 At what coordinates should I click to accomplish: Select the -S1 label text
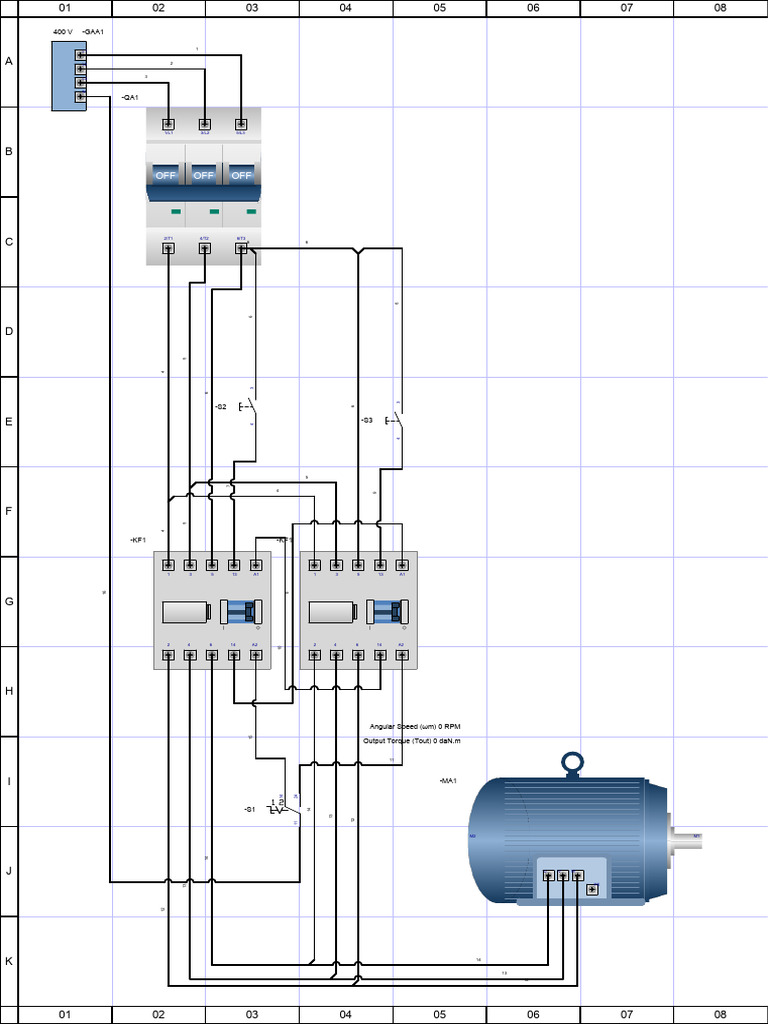click(249, 810)
